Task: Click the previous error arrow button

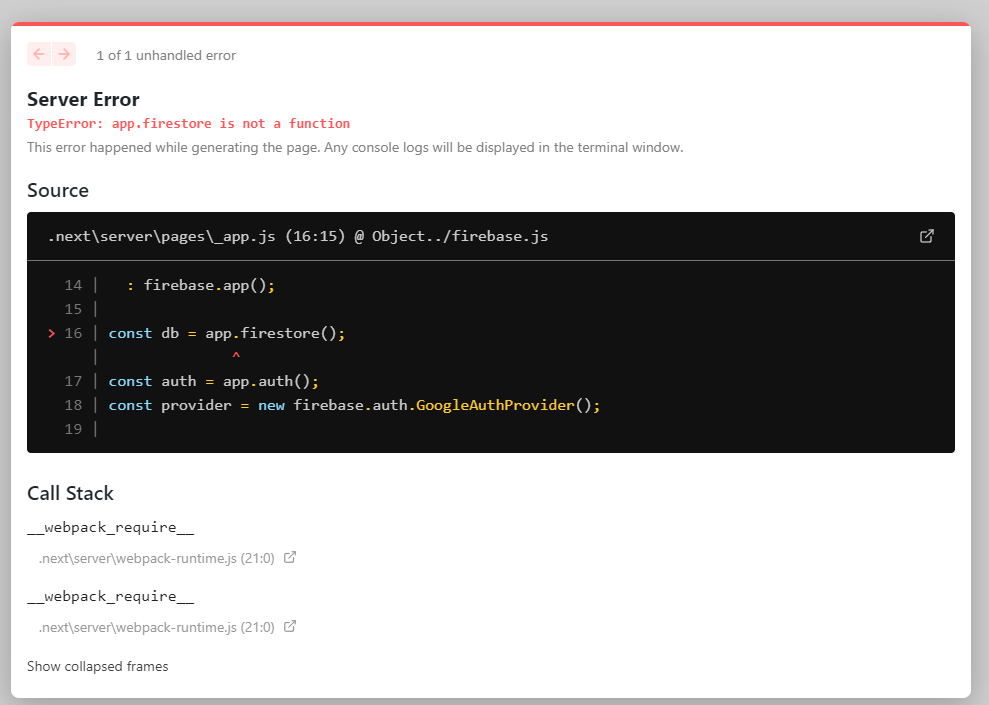Action: [39, 55]
